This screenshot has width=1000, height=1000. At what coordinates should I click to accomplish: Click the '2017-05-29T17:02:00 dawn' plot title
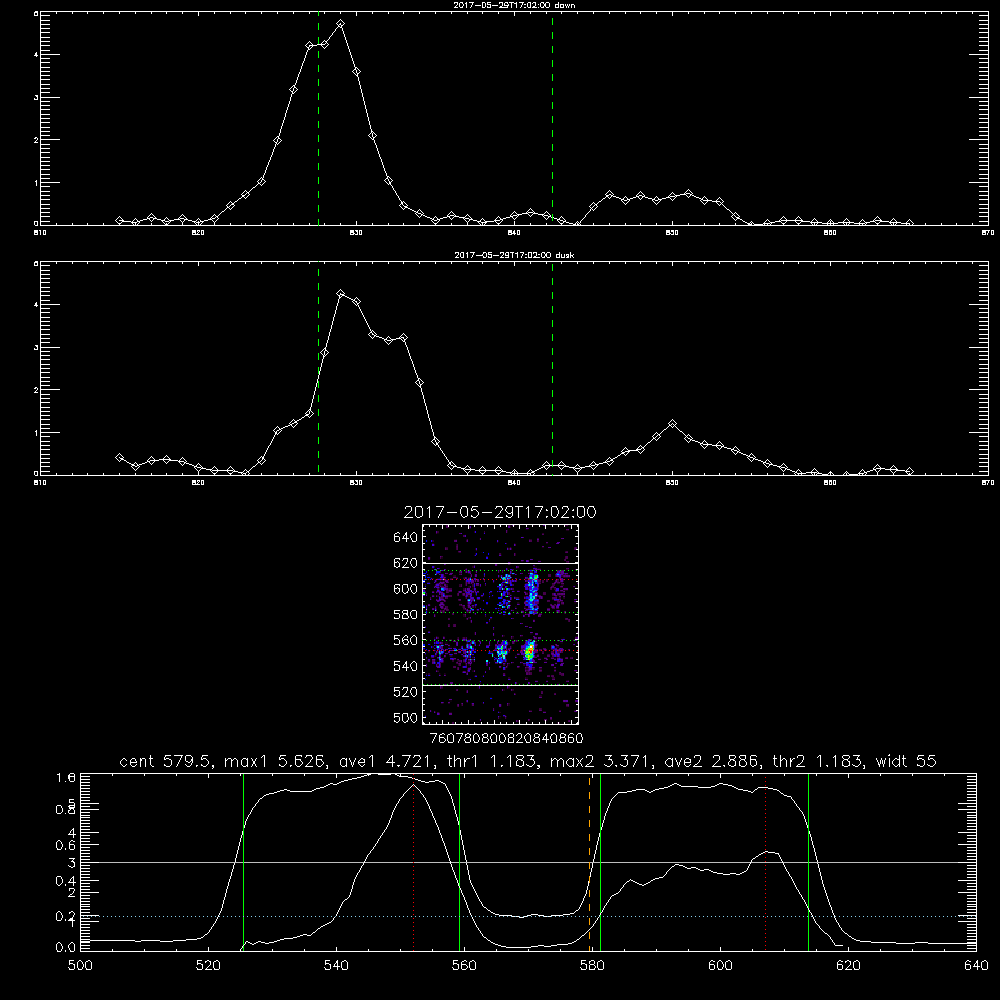tap(514, 5)
